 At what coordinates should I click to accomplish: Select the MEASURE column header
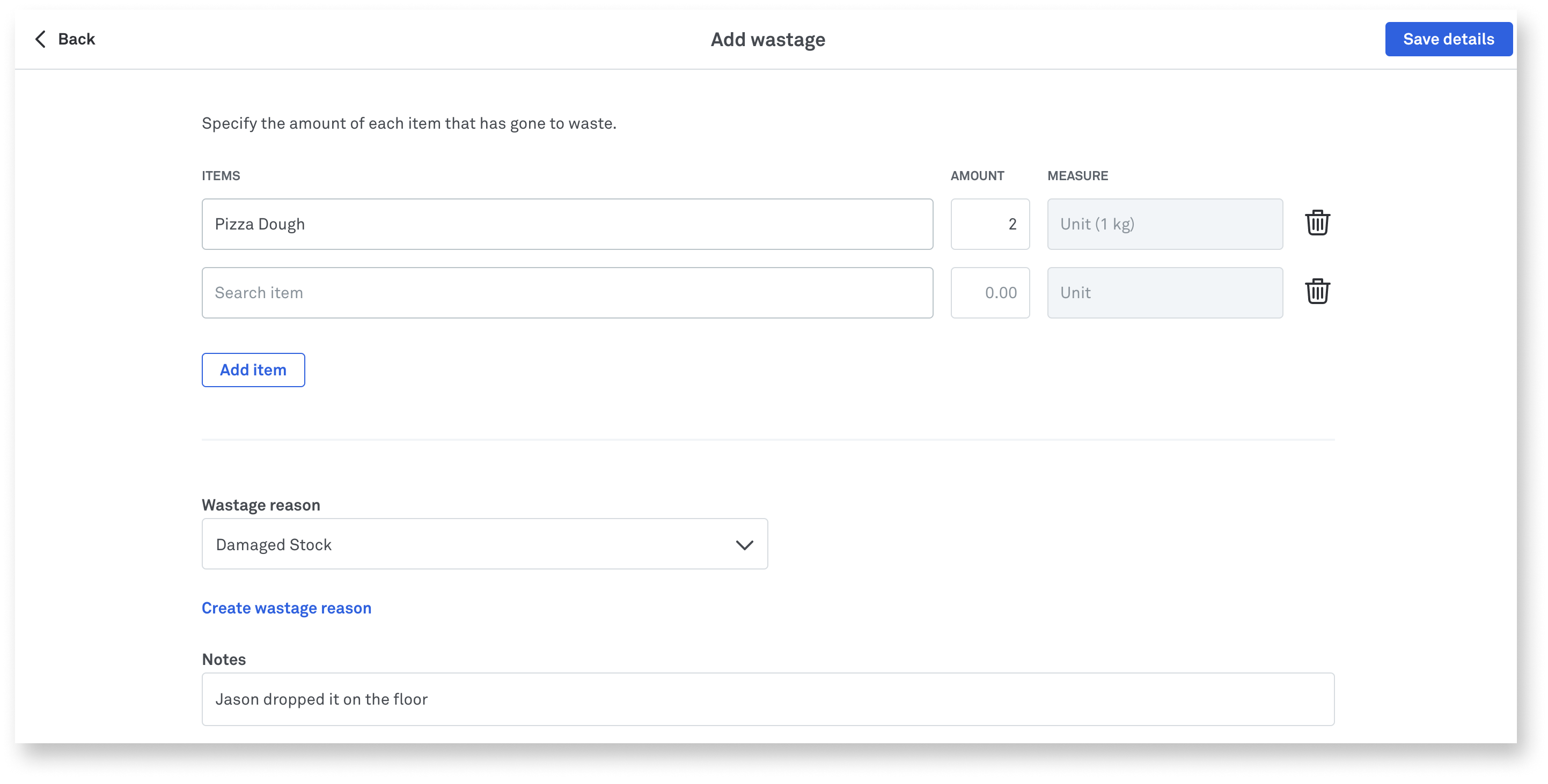(1077, 175)
